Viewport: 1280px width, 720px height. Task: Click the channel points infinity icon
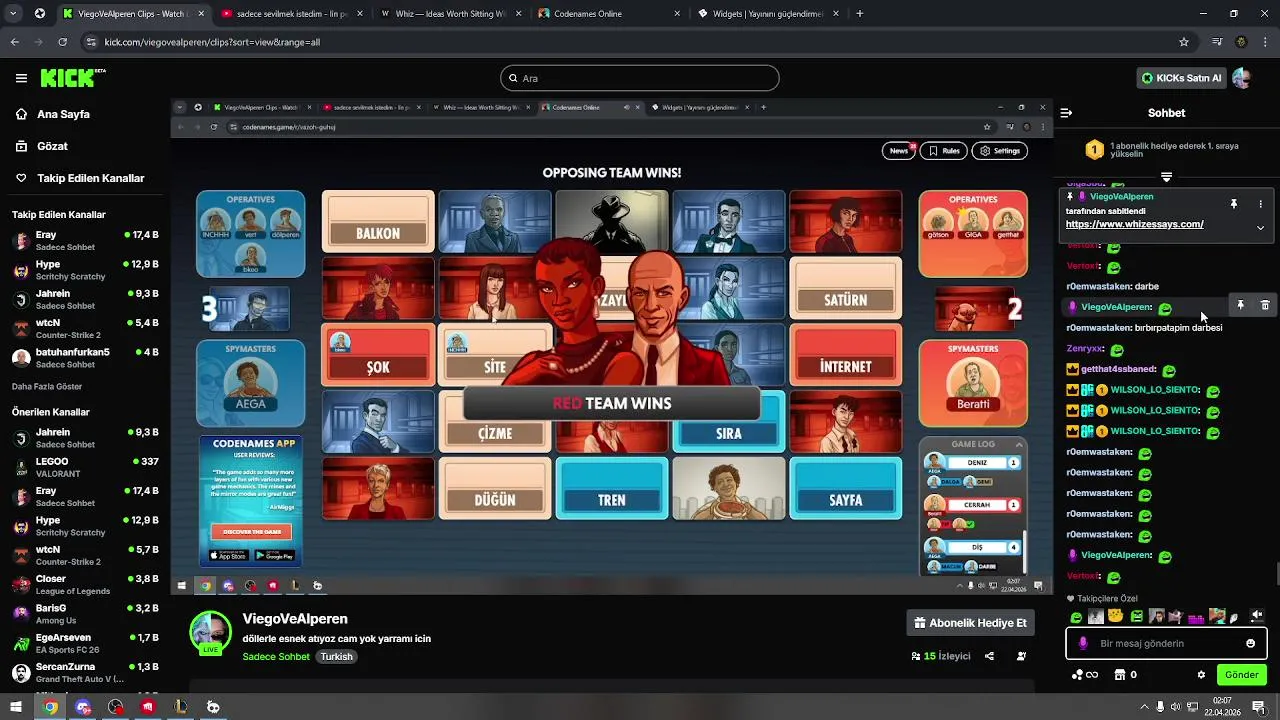point(1084,675)
